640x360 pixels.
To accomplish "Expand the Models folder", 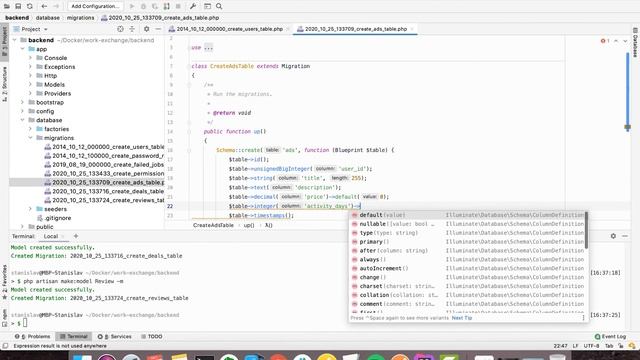I will click(x=31, y=84).
